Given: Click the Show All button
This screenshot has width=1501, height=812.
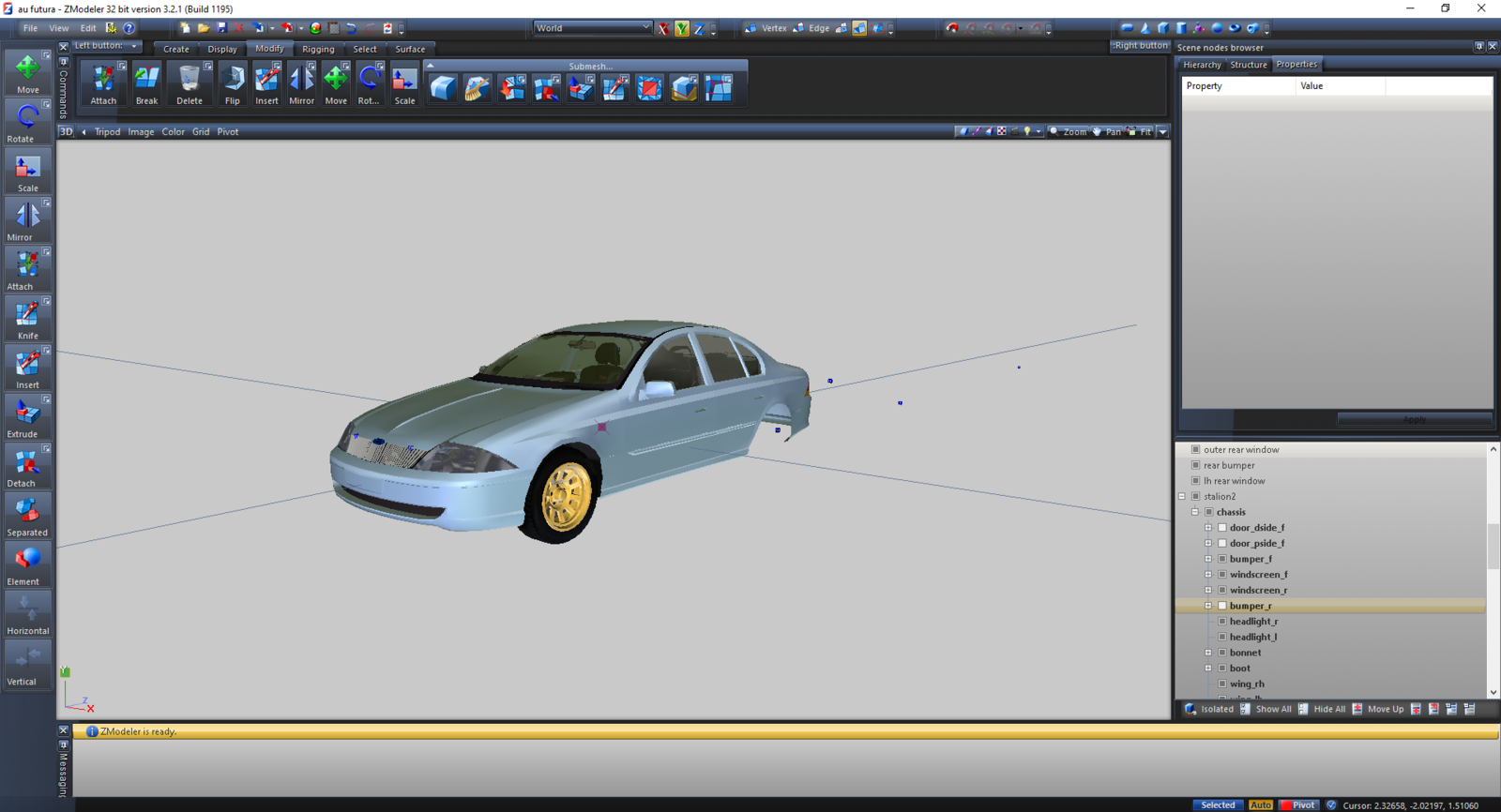Looking at the screenshot, I should click(x=1273, y=709).
